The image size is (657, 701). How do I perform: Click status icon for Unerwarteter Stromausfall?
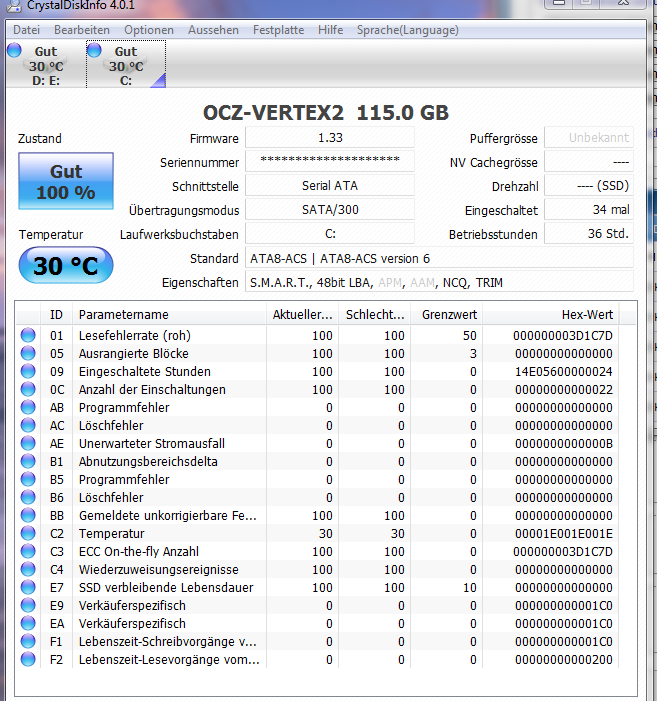(28, 443)
